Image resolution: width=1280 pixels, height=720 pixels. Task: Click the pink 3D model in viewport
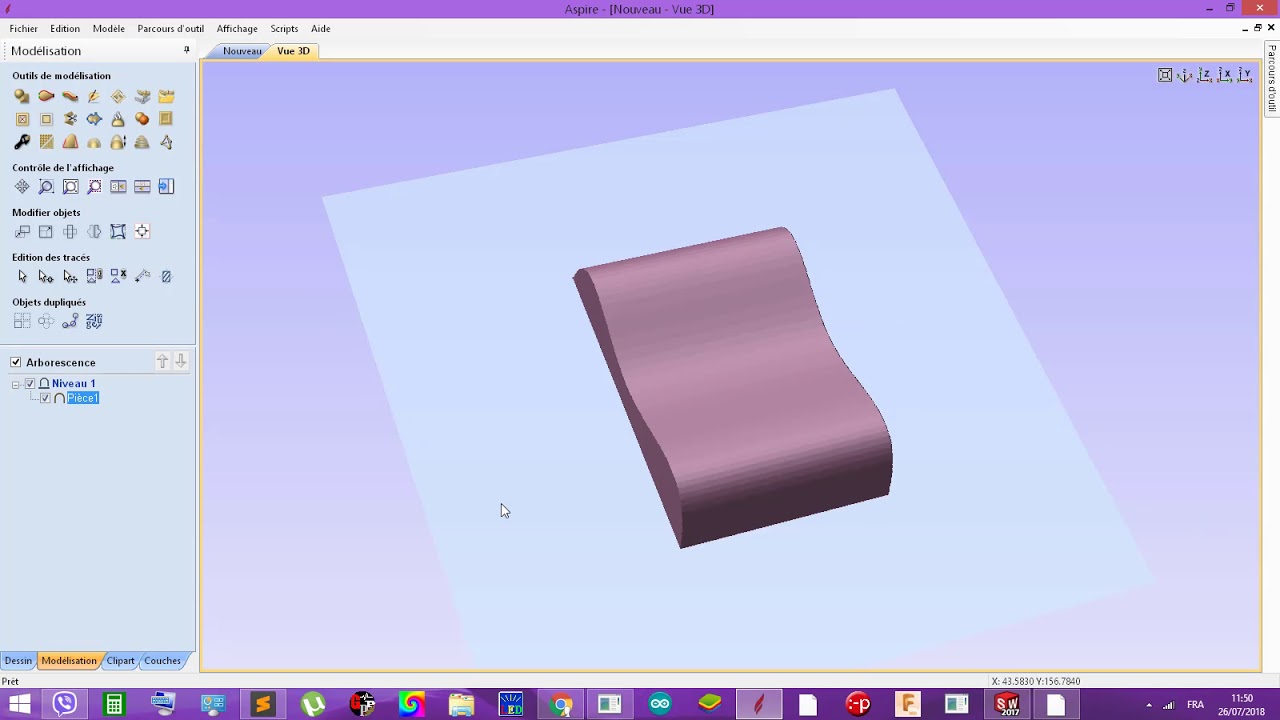tap(735, 385)
